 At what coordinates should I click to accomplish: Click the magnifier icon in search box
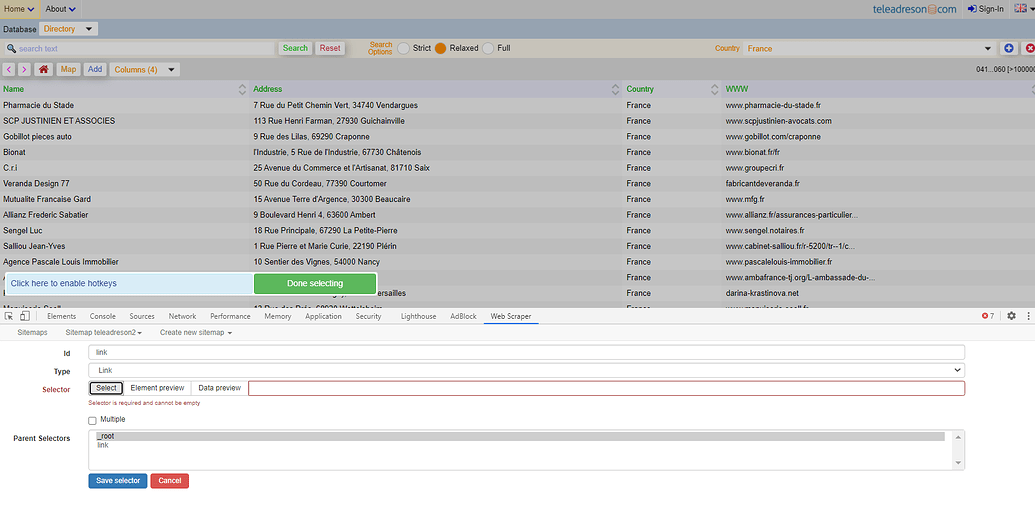(x=11, y=48)
